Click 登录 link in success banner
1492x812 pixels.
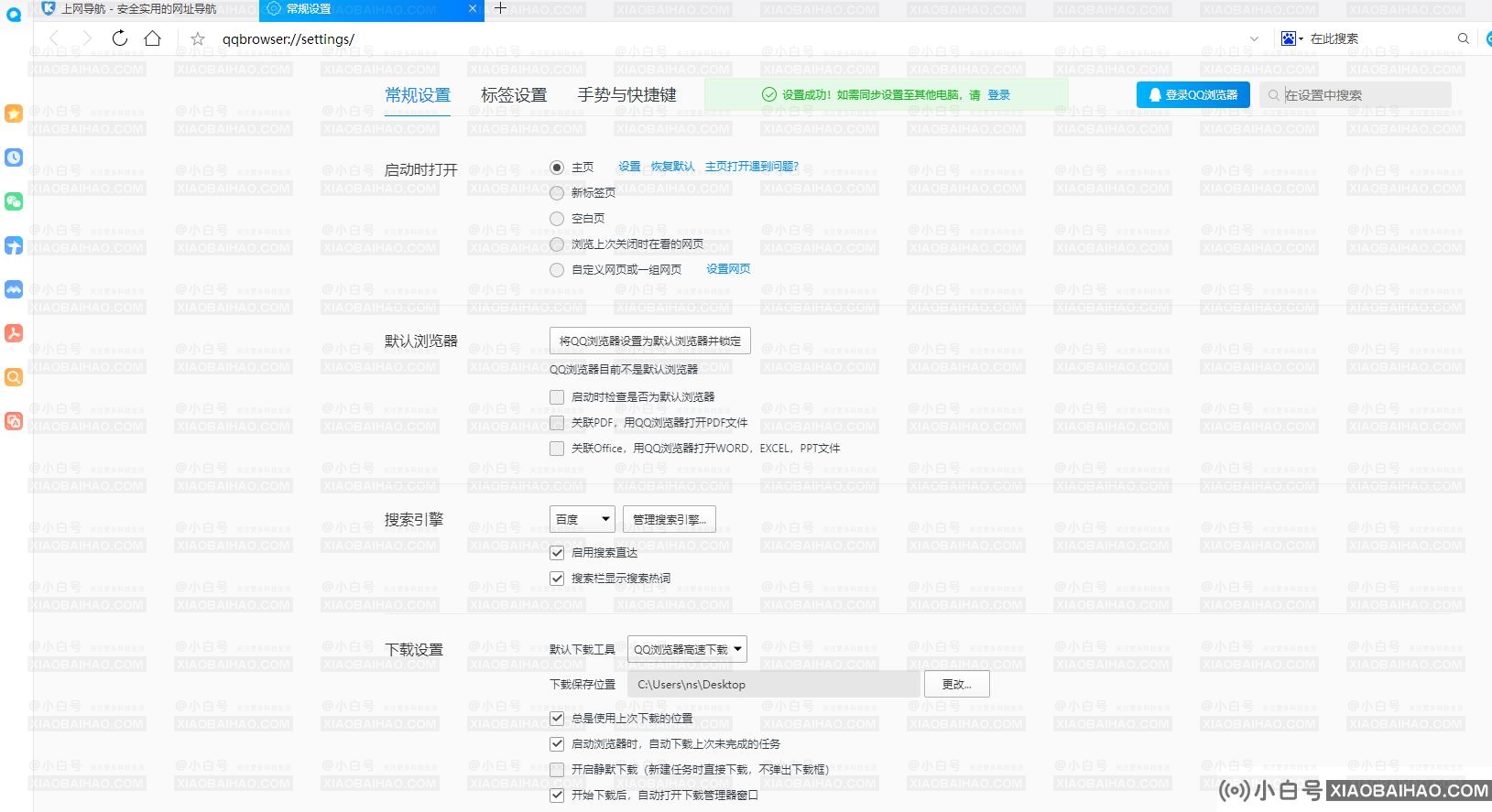pos(999,95)
